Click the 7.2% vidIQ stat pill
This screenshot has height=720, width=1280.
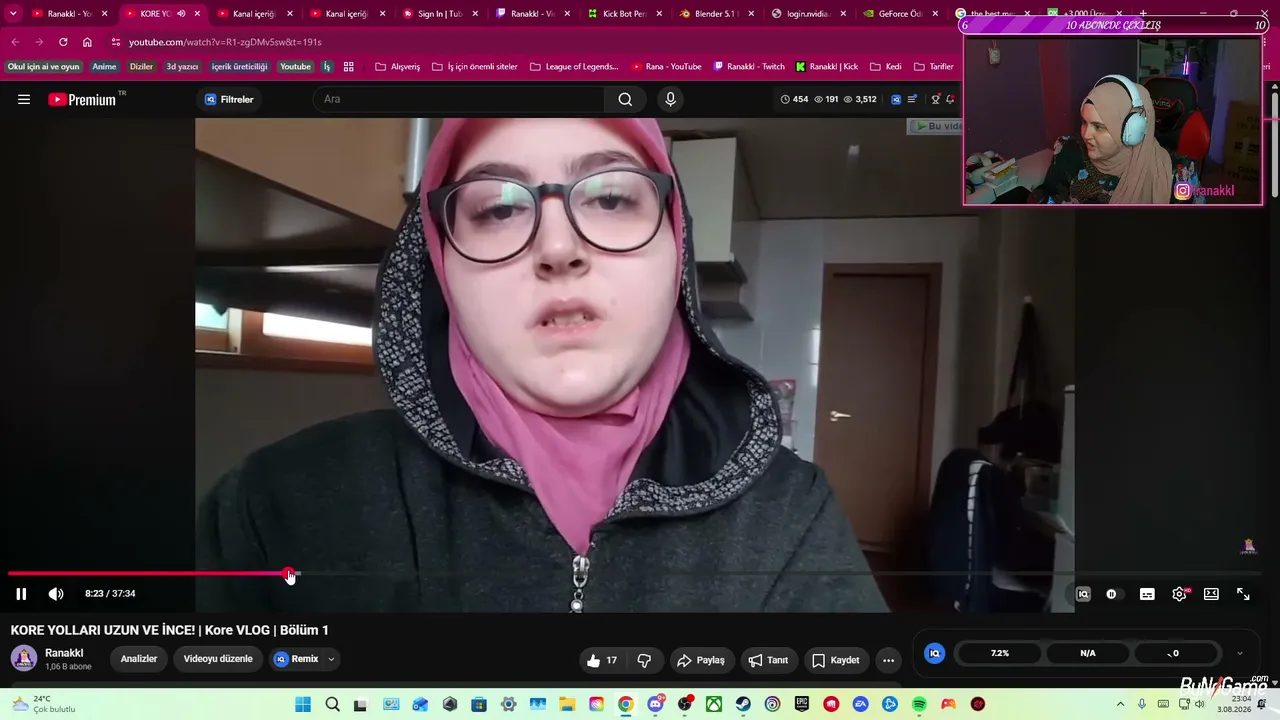1000,653
